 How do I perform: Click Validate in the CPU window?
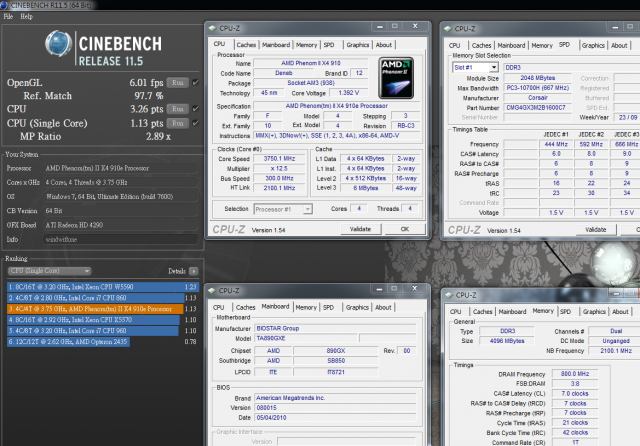point(360,229)
